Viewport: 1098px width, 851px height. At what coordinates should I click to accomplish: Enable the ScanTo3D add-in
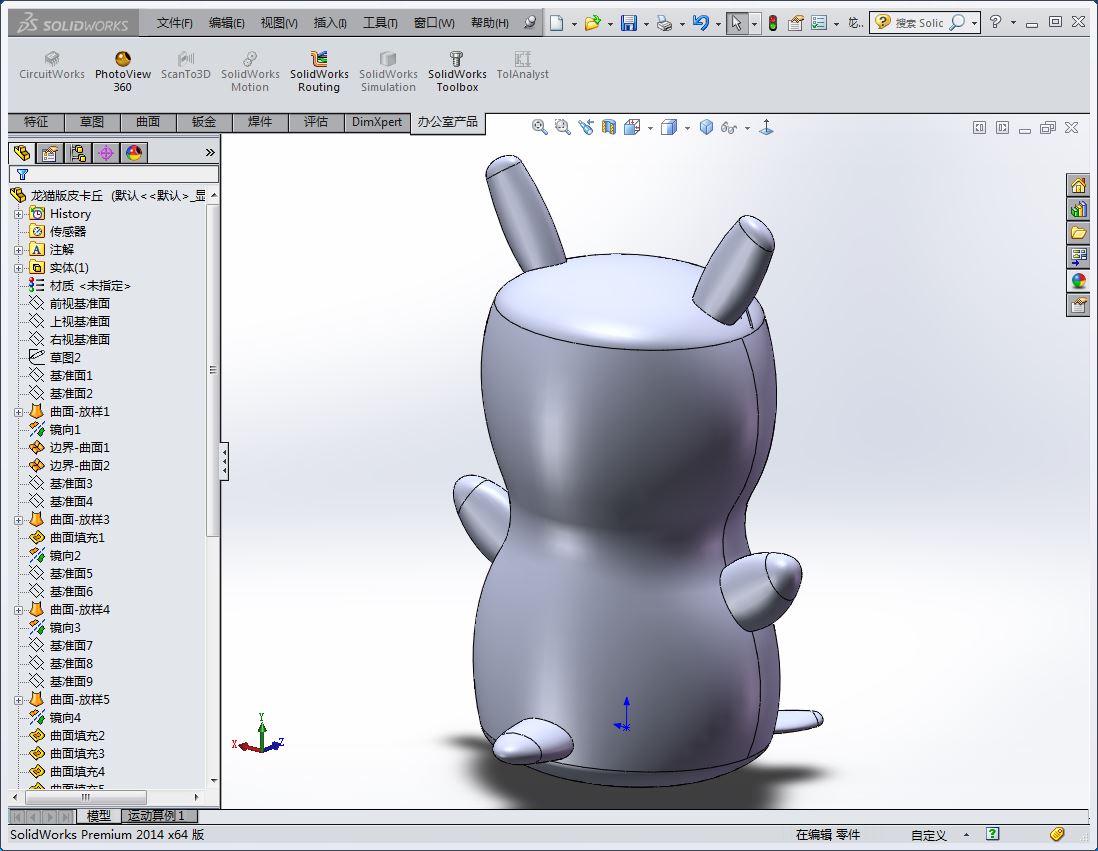coord(186,66)
